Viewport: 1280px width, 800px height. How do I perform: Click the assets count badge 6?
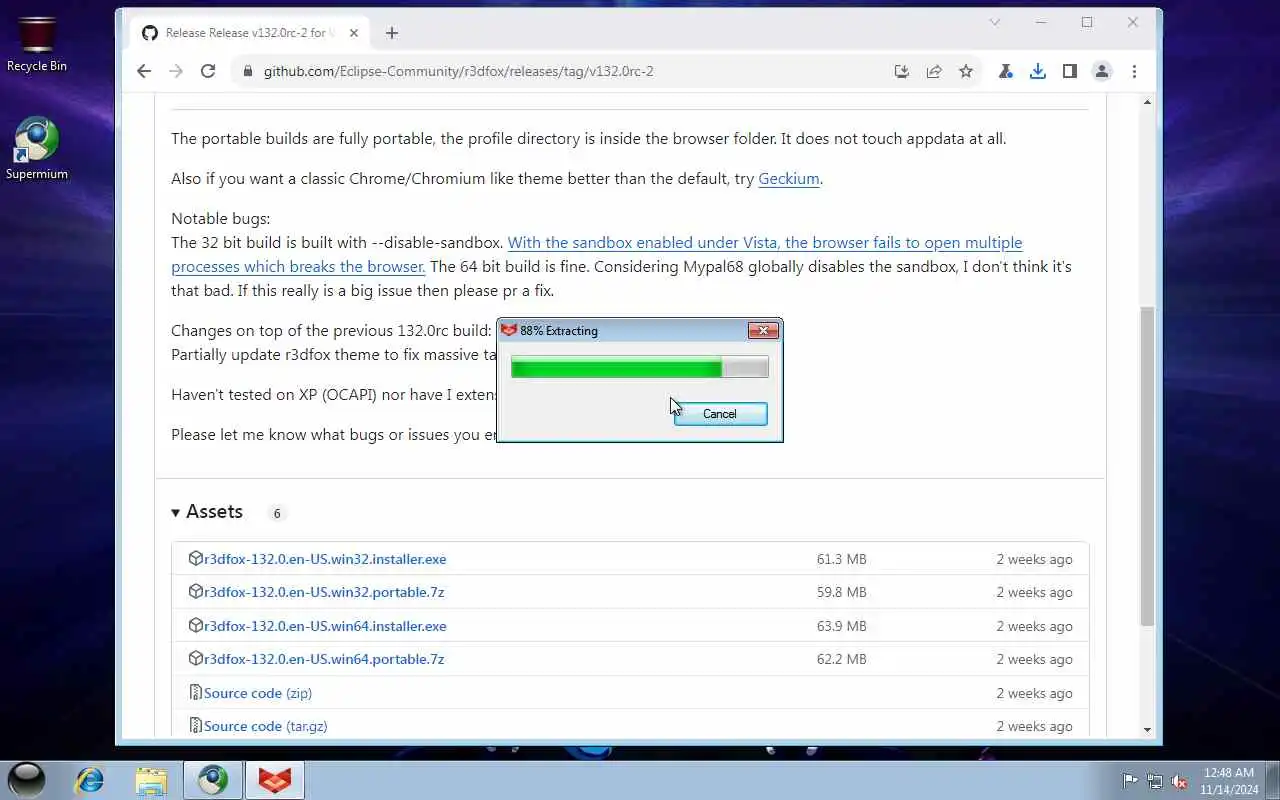tap(277, 513)
